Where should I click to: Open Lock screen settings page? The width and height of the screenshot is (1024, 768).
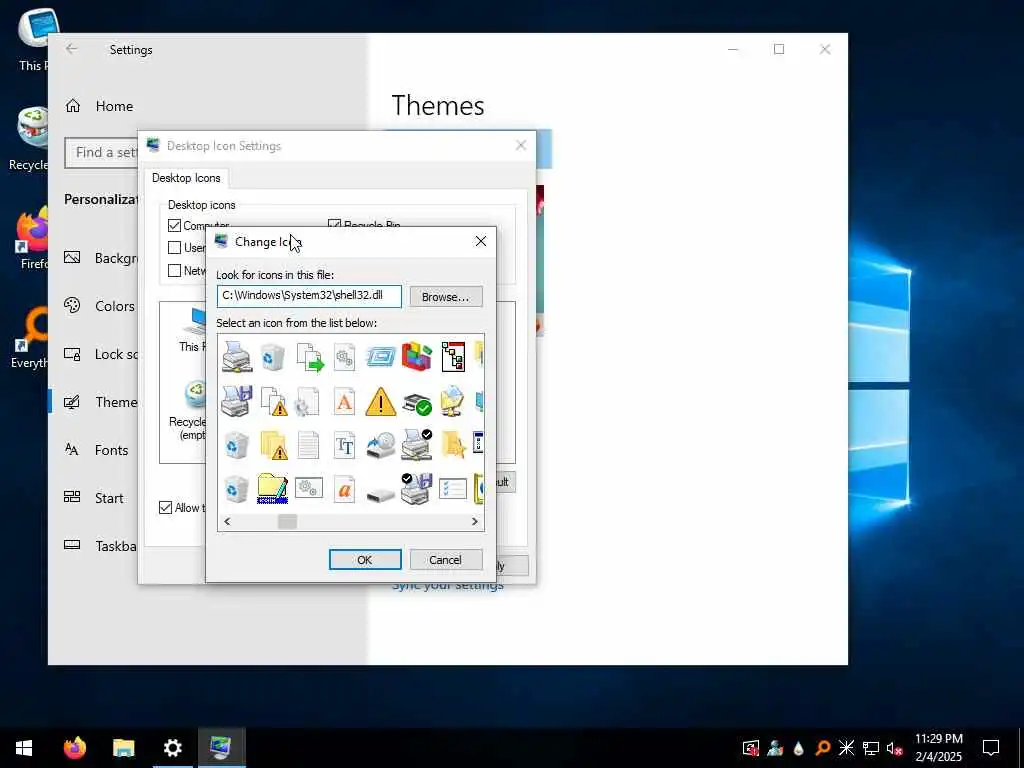pyautogui.click(x=101, y=354)
